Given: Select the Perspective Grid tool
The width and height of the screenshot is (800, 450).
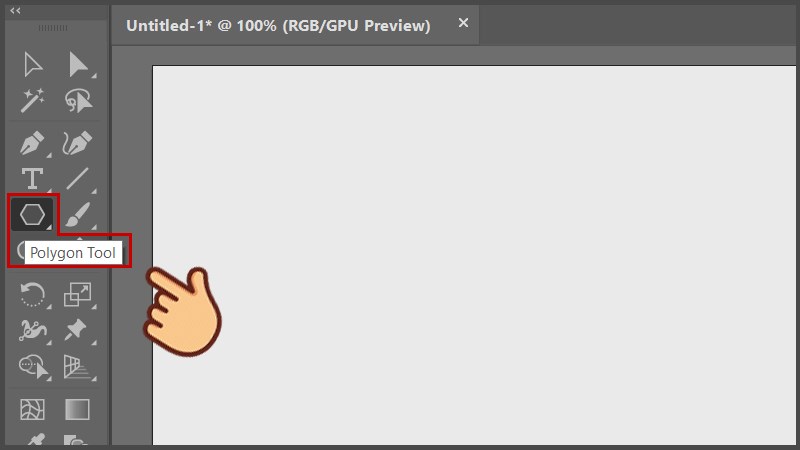Looking at the screenshot, I should click(x=78, y=367).
